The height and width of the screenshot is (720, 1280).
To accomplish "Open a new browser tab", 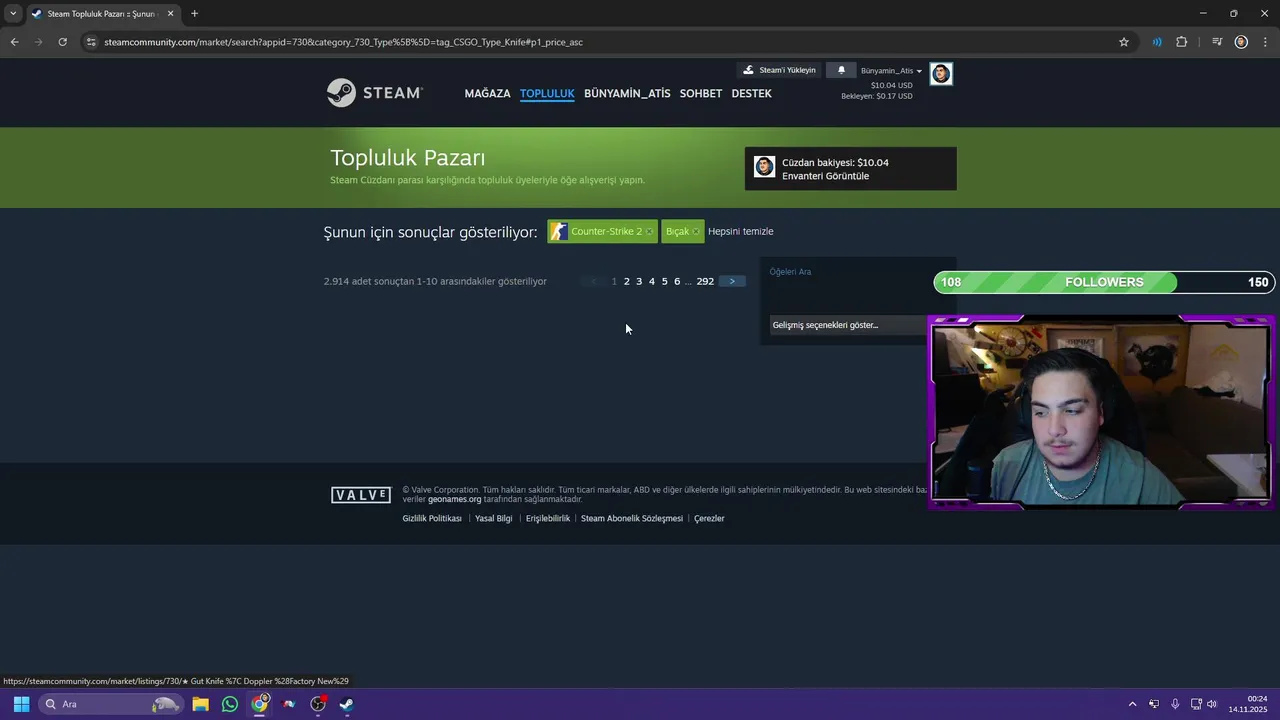I will click(x=194, y=13).
